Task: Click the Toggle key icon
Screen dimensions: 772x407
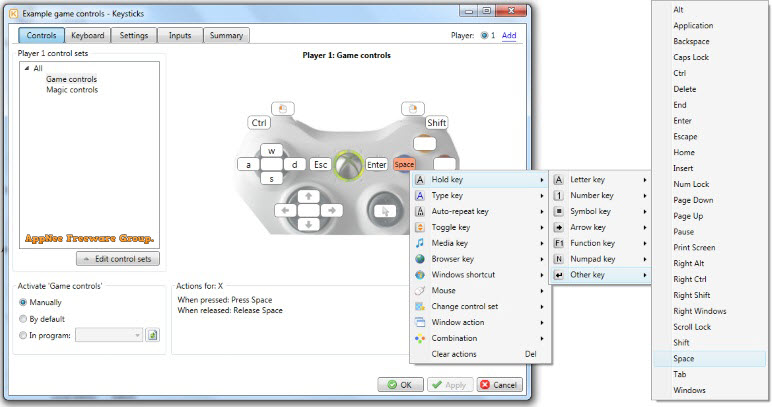Action: pos(420,227)
